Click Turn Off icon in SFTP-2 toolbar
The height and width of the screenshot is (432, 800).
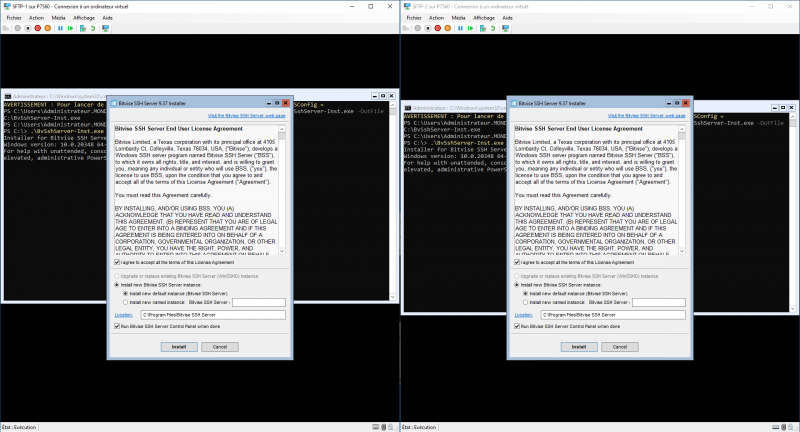[428, 28]
